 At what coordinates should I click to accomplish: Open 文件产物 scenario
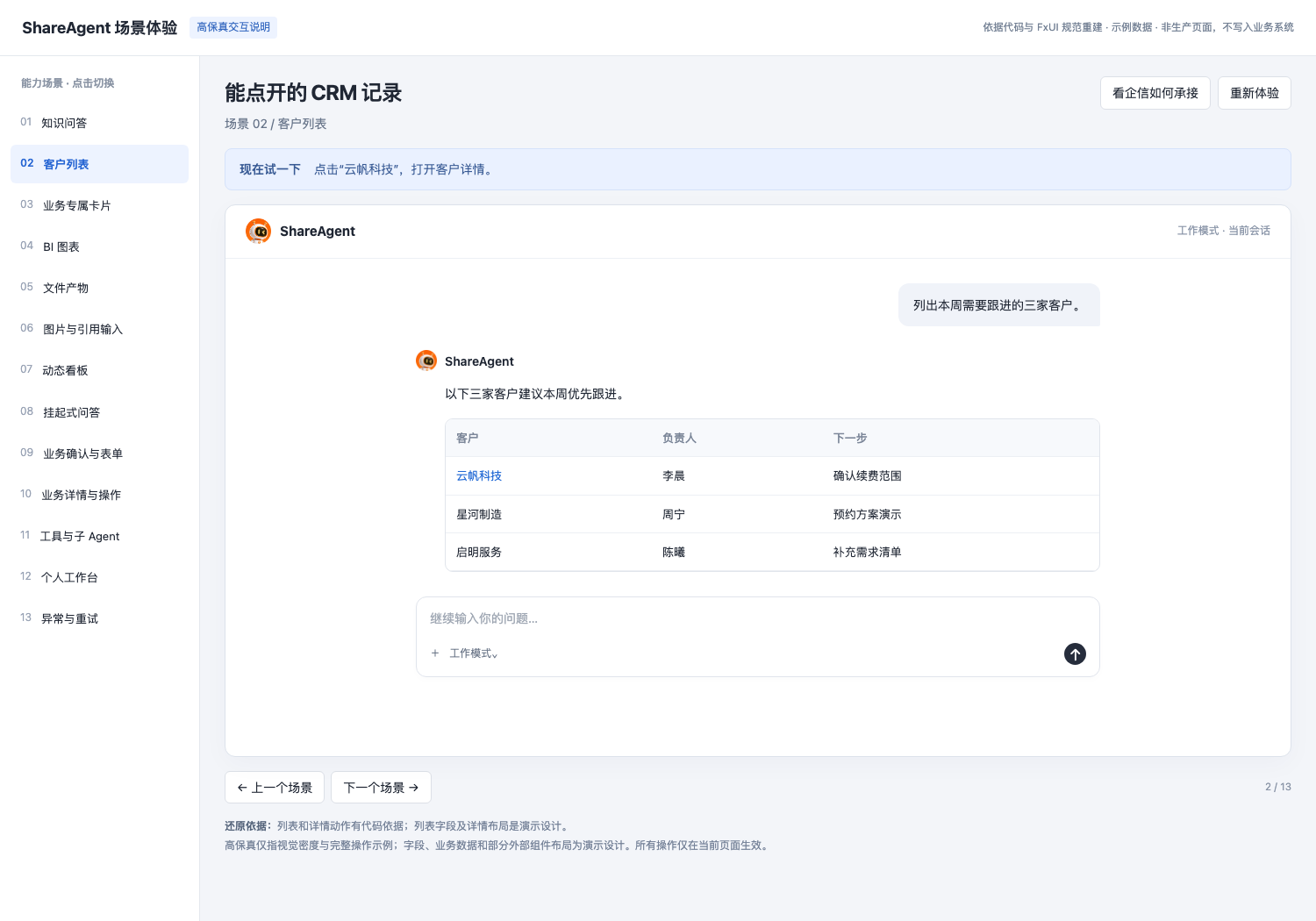tap(99, 288)
